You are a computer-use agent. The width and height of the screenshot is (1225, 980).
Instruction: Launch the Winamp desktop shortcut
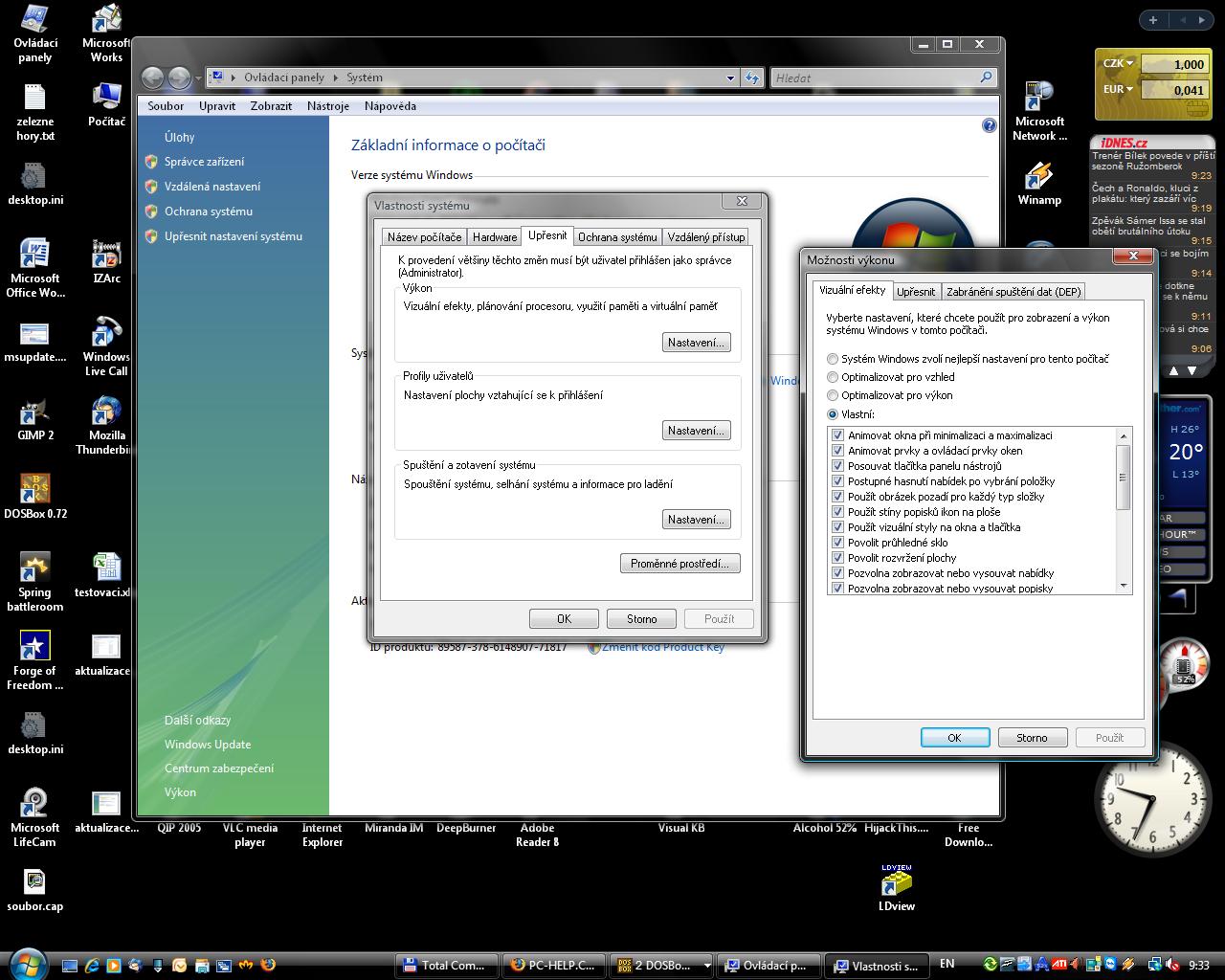click(1038, 179)
